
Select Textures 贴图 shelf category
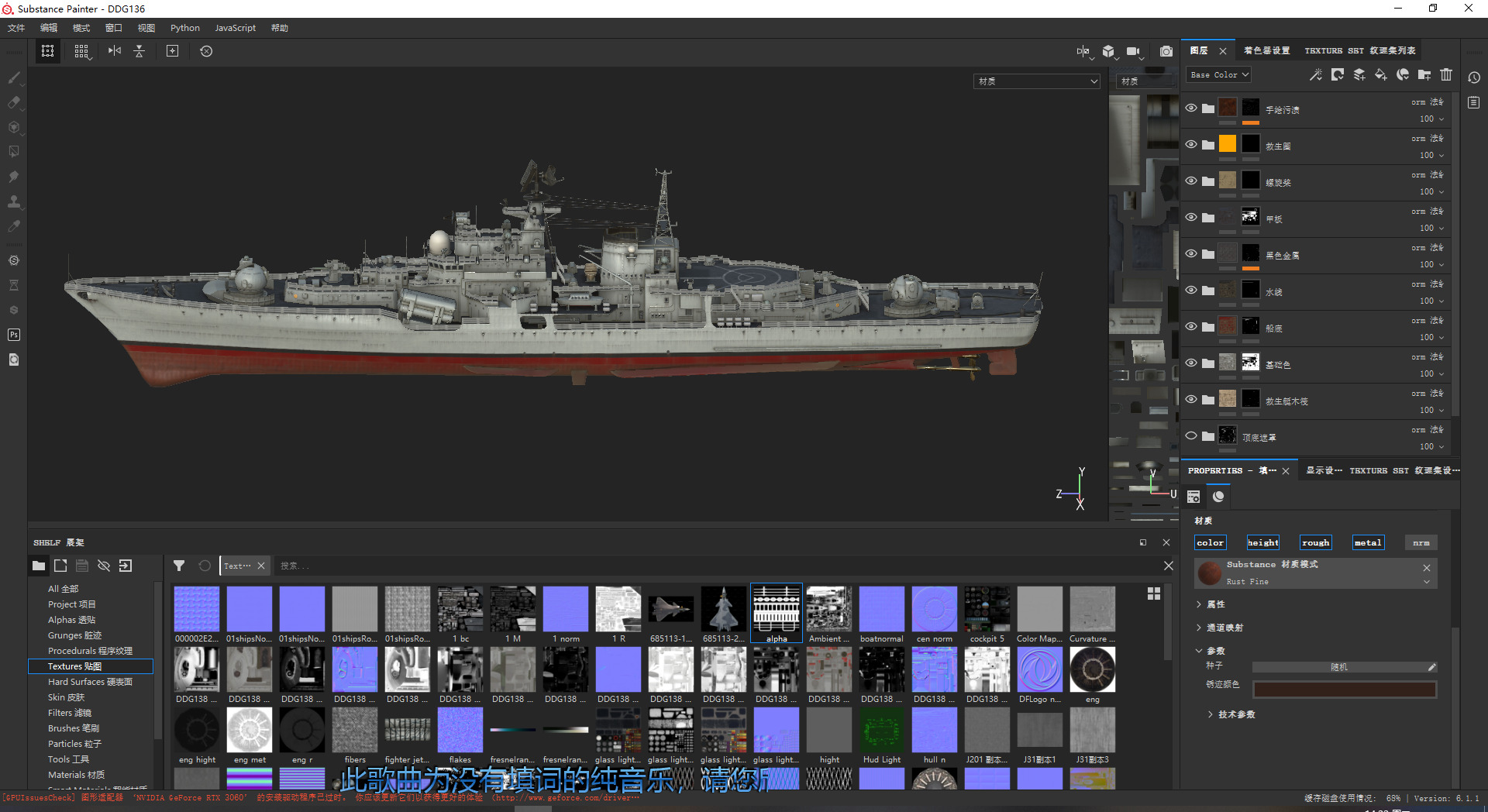tap(91, 666)
